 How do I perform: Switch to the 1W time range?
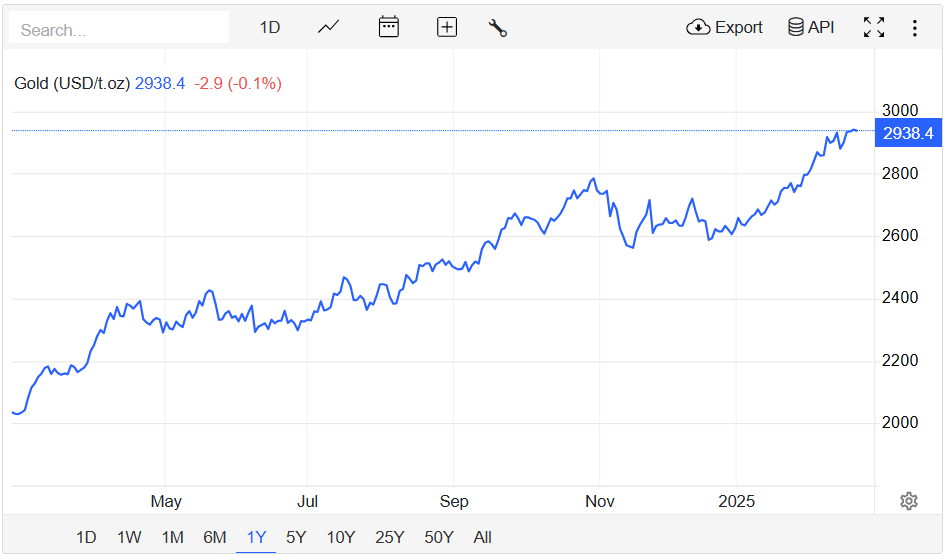tap(129, 537)
